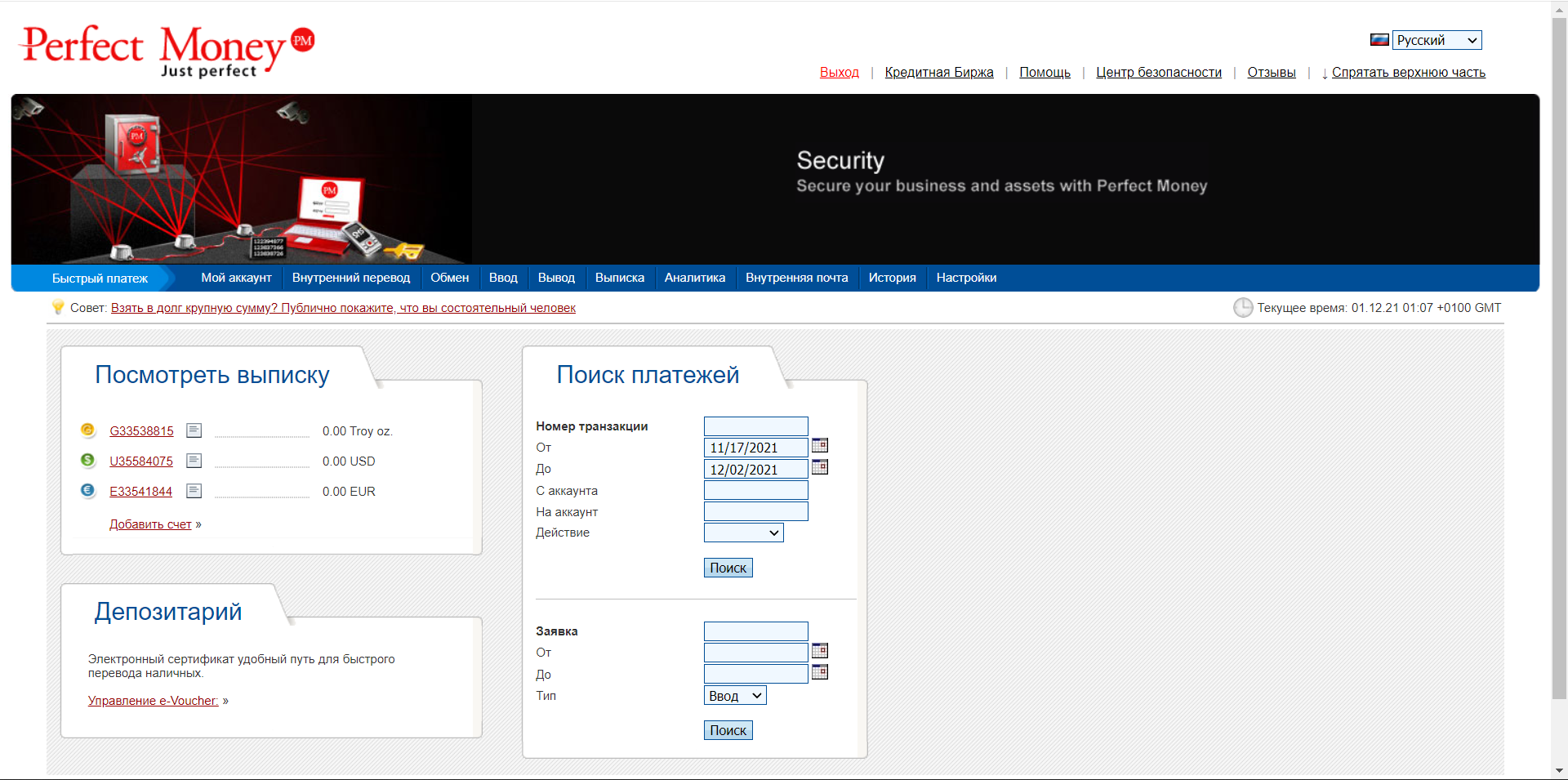Click the EUR account euro icon
Screen dimensions: 1568x780
pos(87,490)
